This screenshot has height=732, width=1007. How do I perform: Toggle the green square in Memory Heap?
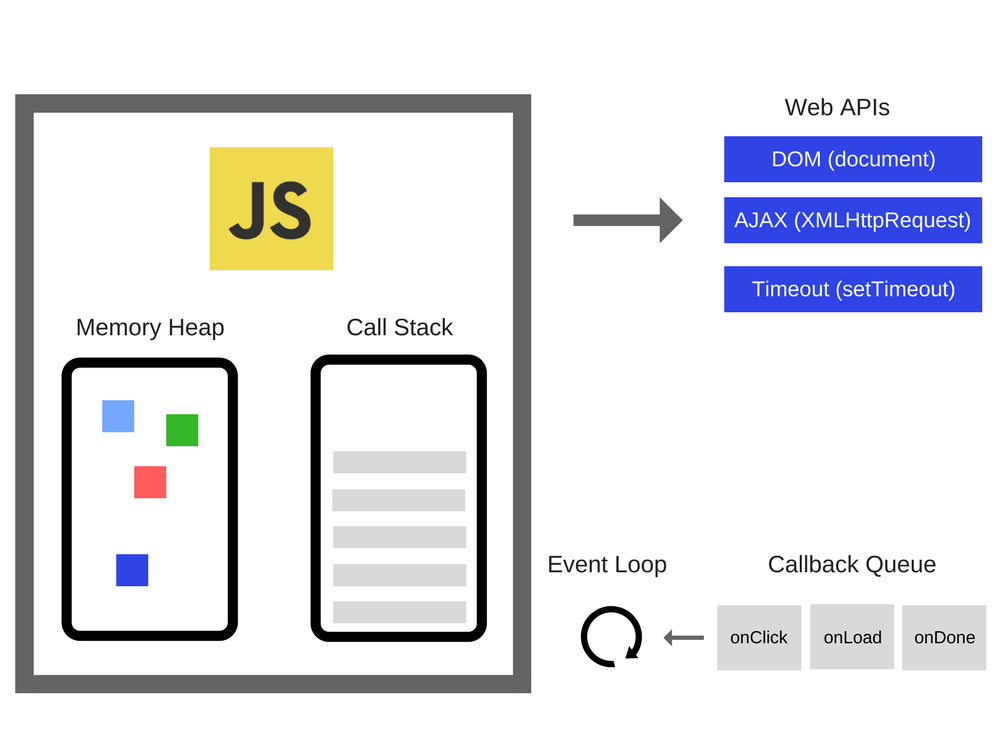click(180, 430)
